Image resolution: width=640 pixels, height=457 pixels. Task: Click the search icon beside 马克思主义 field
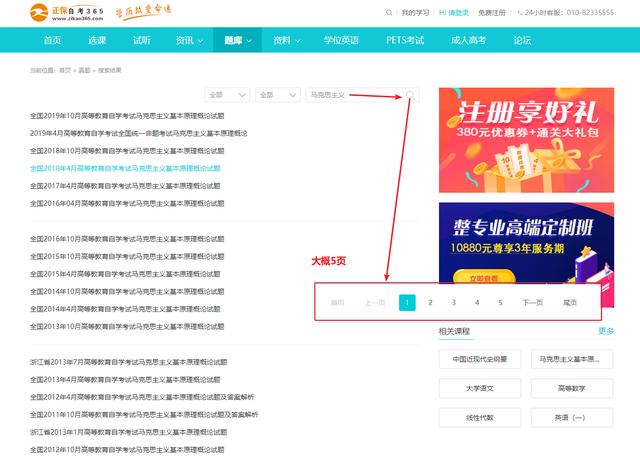click(410, 95)
